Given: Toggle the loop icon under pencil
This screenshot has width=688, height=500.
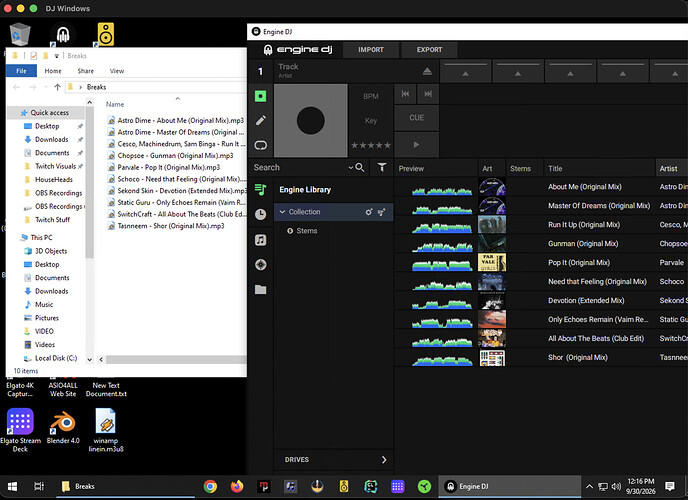Looking at the screenshot, I should click(261, 145).
